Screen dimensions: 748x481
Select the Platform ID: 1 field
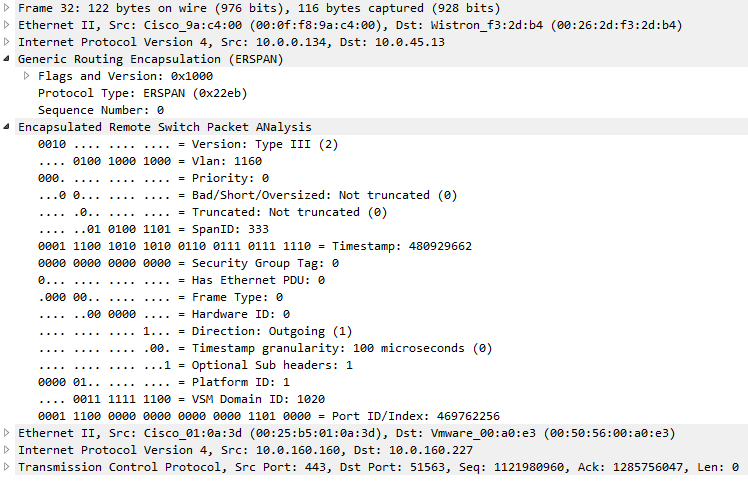pos(164,382)
